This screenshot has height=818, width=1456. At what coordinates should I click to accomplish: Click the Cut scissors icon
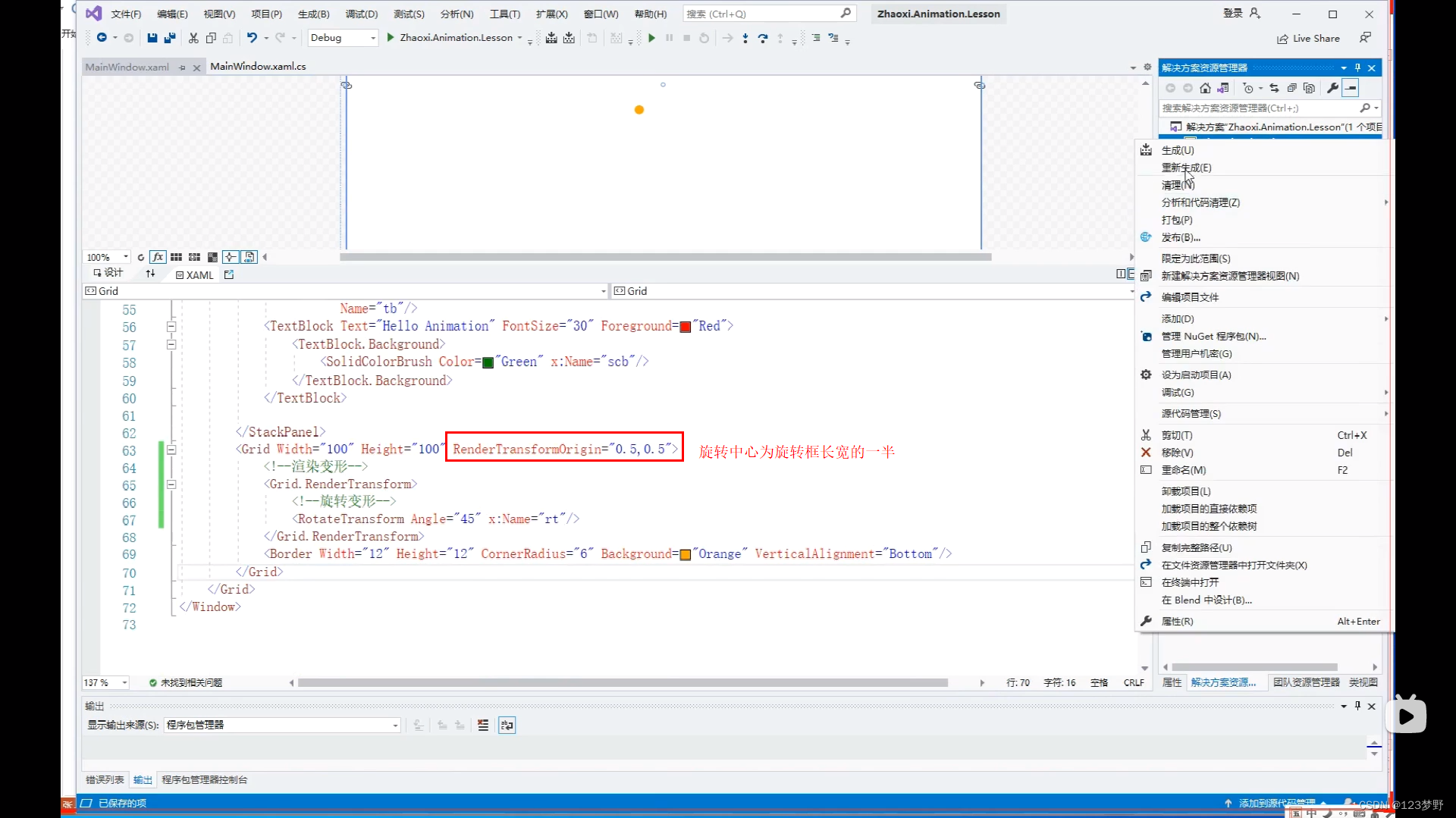pos(193,38)
